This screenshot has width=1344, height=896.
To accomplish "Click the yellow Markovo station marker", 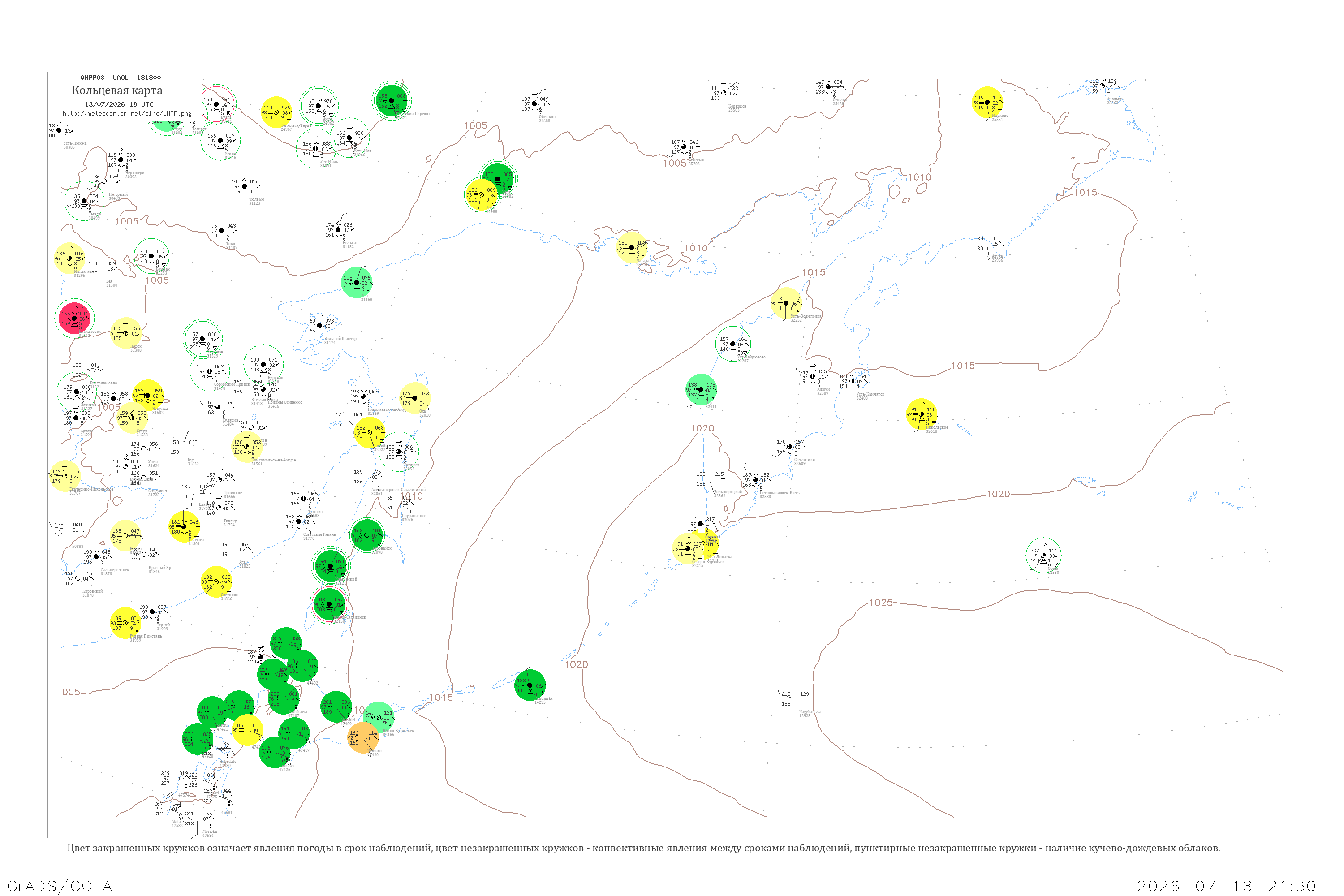I will click(x=987, y=102).
